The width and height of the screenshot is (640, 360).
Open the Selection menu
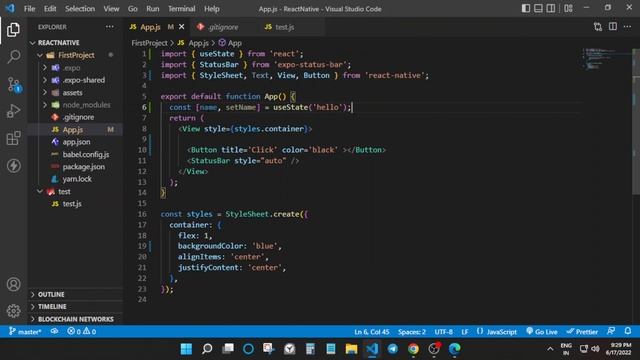pos(80,9)
